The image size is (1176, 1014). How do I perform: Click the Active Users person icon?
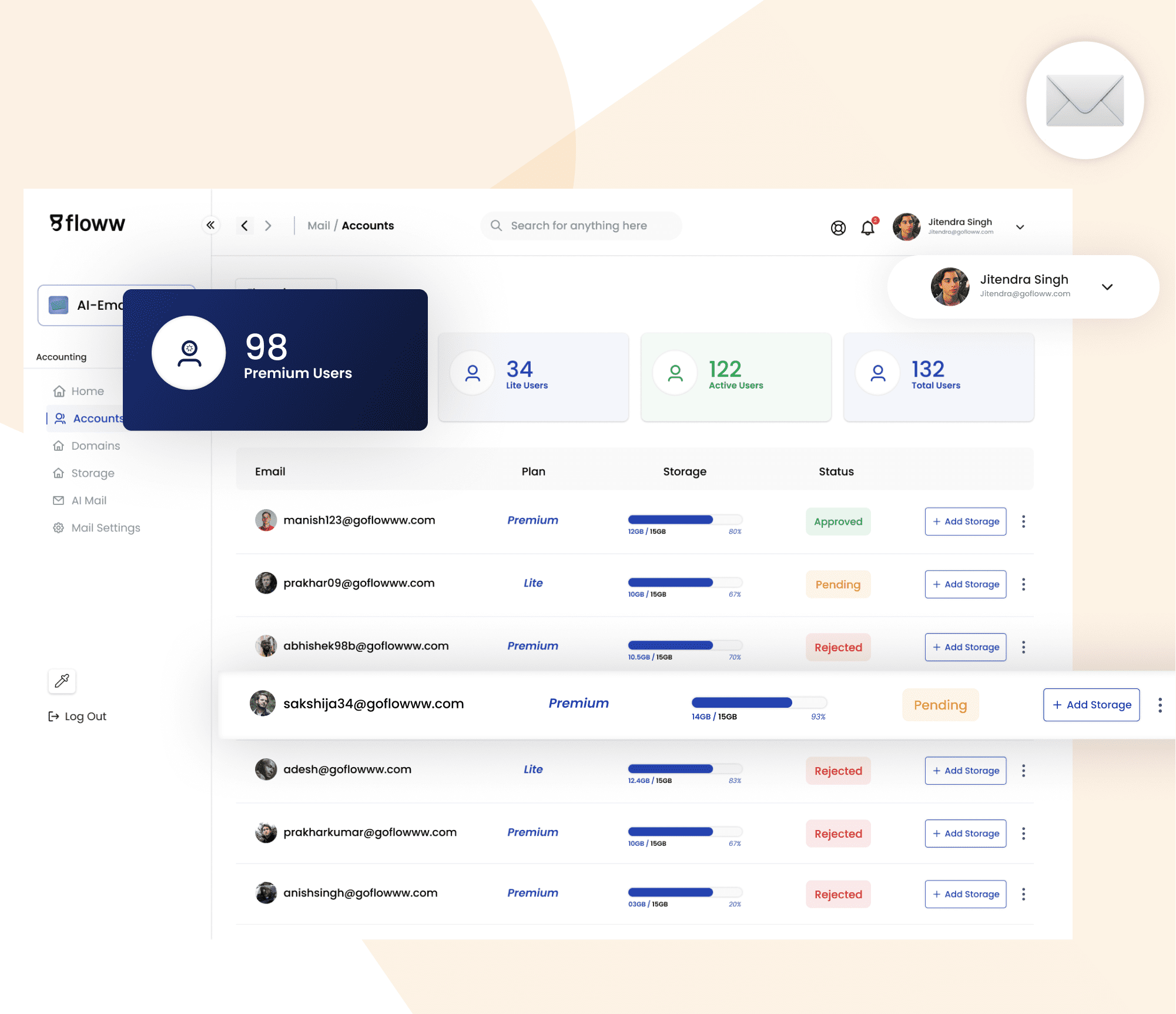coord(675,373)
